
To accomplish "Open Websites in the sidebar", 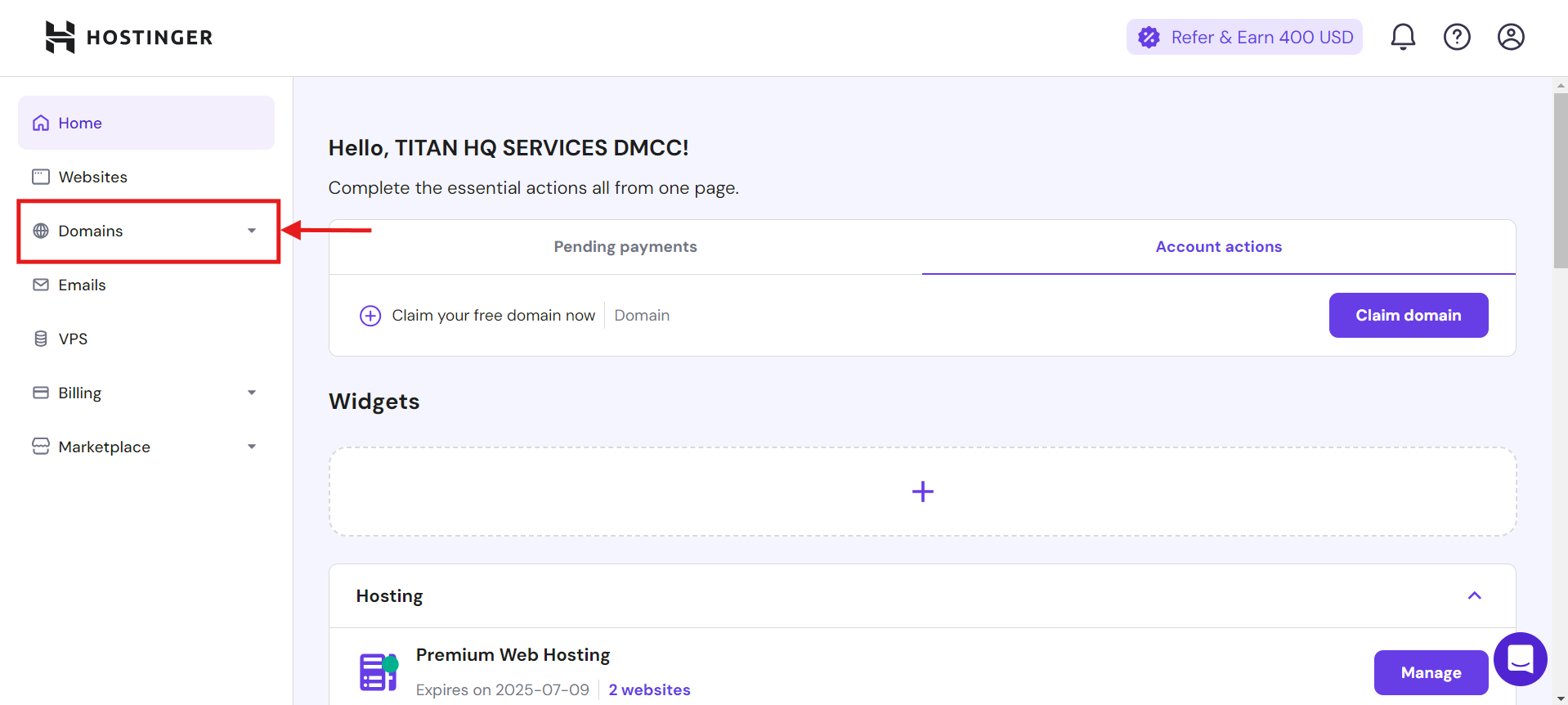I will tap(146, 177).
